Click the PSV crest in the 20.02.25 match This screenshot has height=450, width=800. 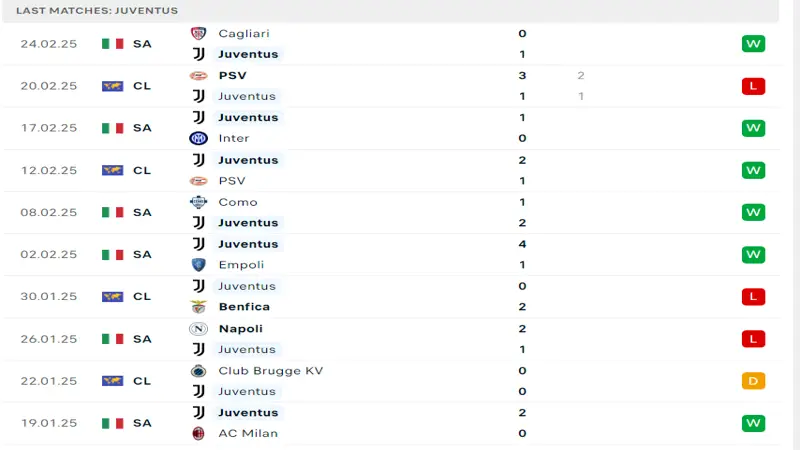(x=198, y=76)
